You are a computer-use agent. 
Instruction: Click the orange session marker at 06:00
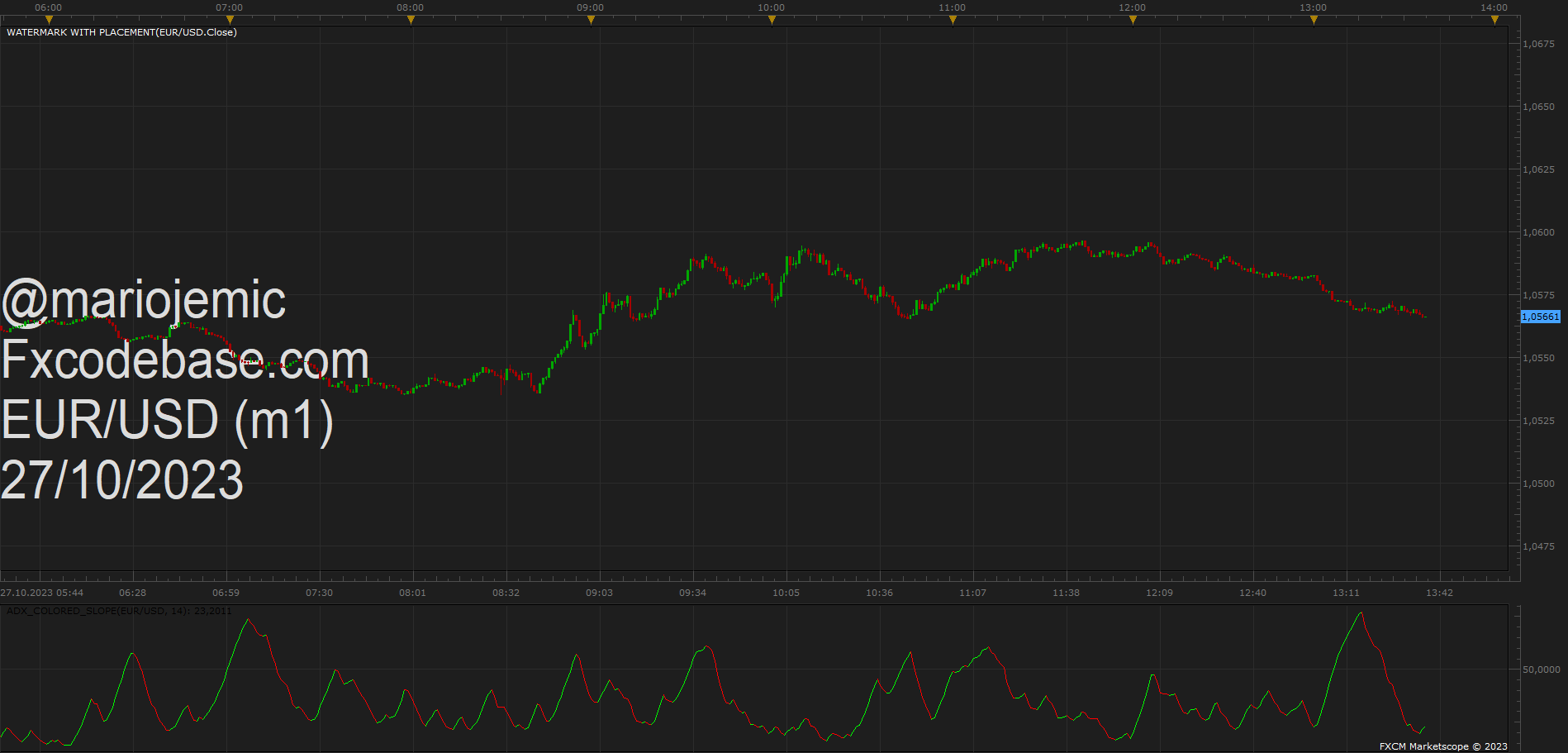coord(49,20)
